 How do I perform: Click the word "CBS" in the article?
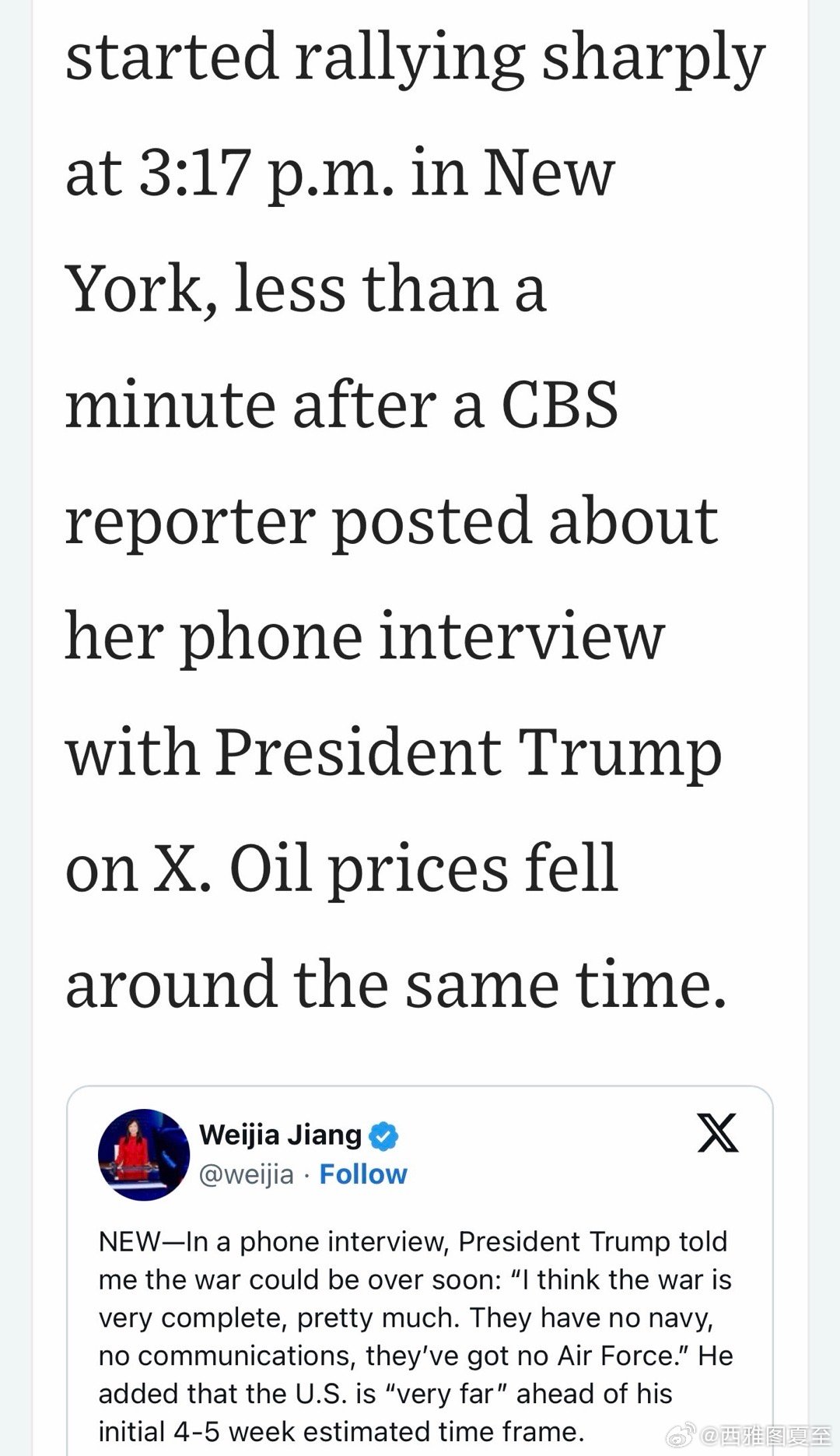559,405
